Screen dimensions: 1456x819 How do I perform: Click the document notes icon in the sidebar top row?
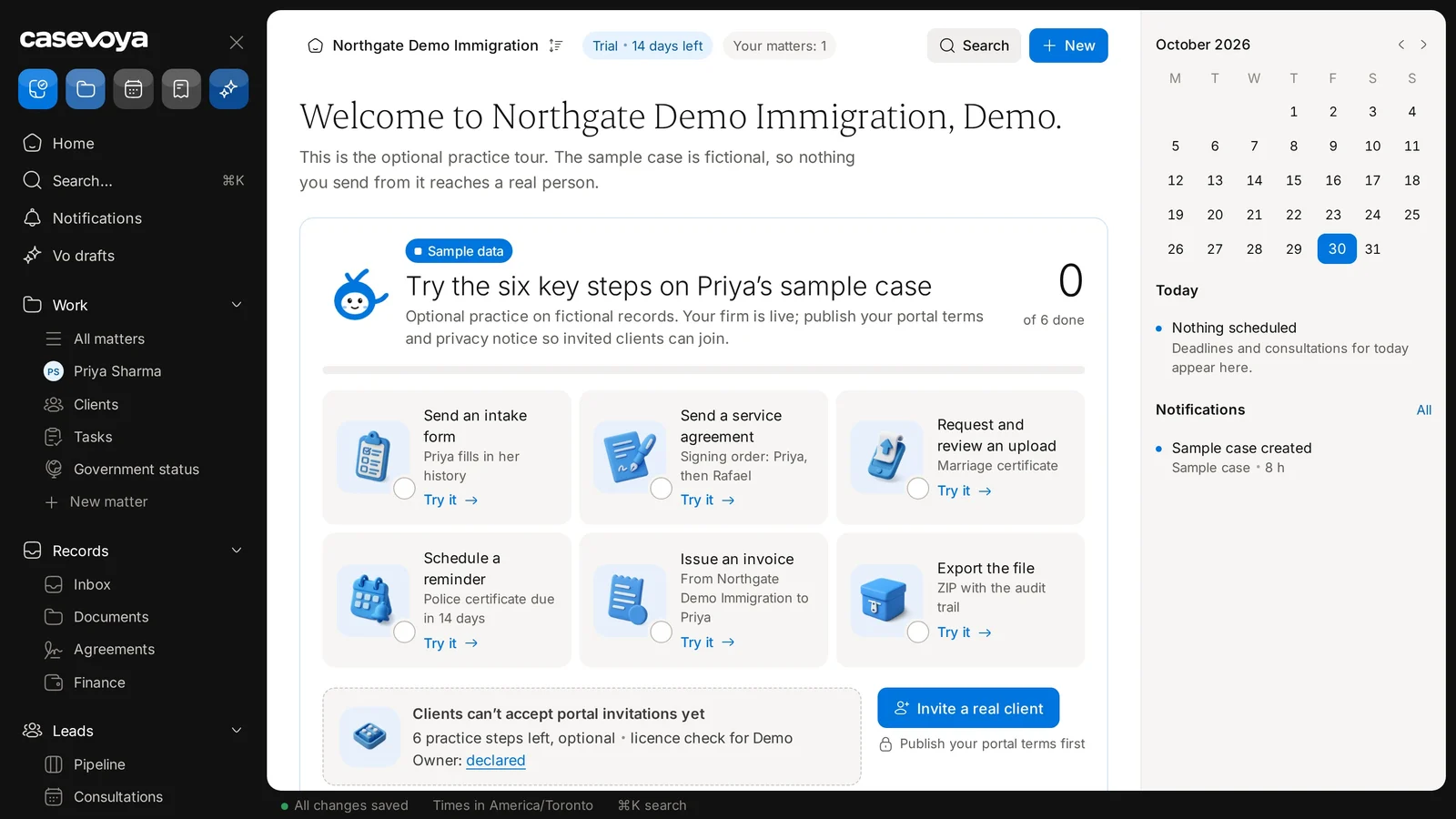[x=181, y=89]
